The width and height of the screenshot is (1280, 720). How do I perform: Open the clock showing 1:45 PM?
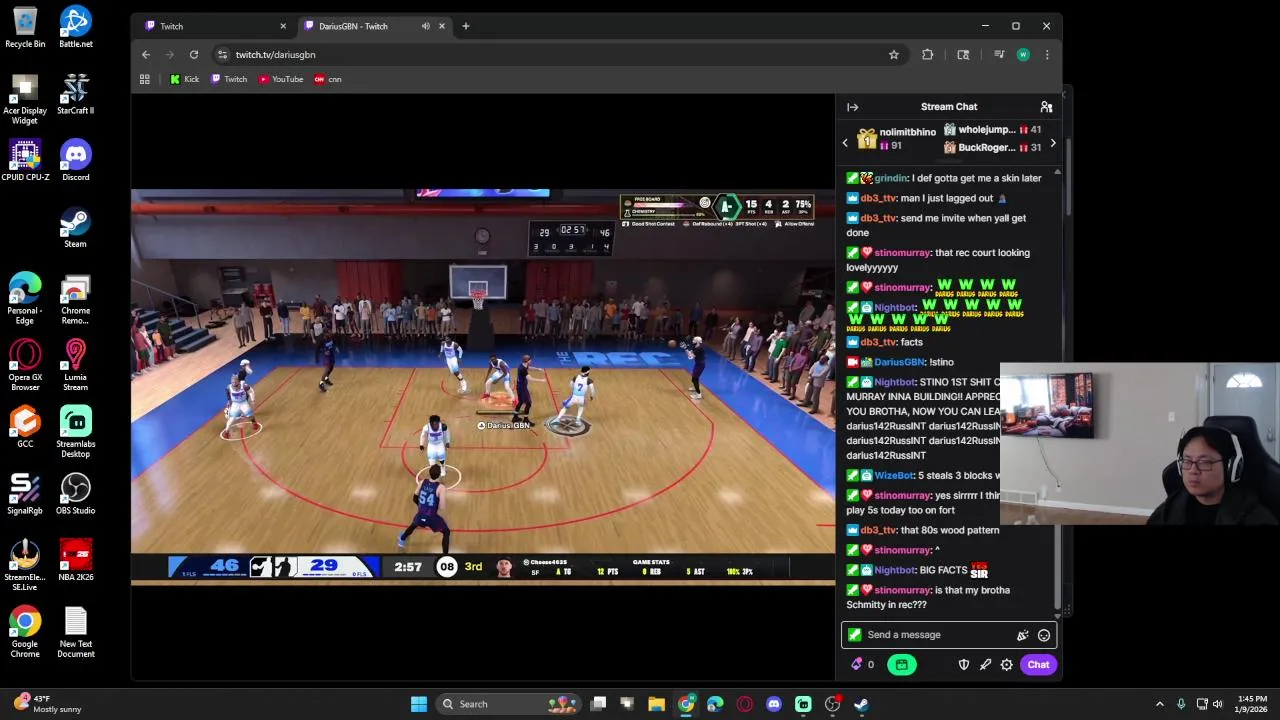pos(1252,704)
